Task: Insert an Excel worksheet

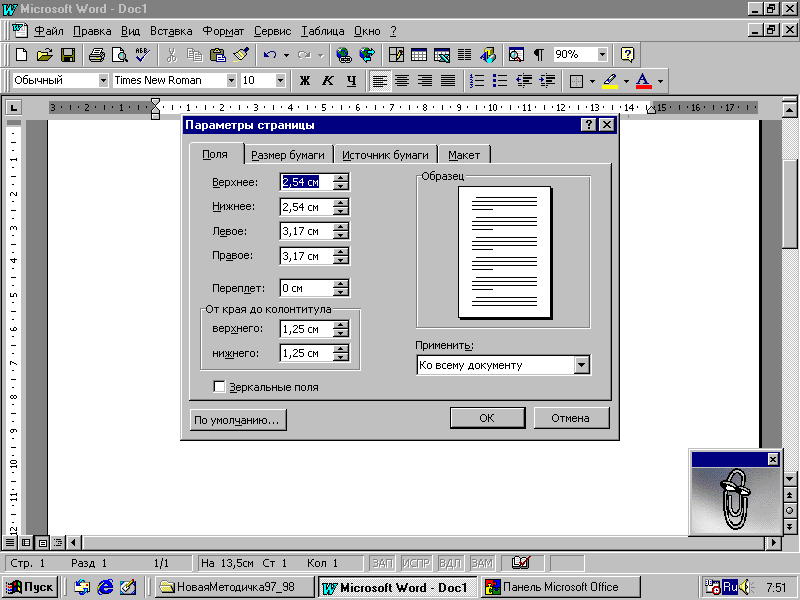Action: (442, 55)
